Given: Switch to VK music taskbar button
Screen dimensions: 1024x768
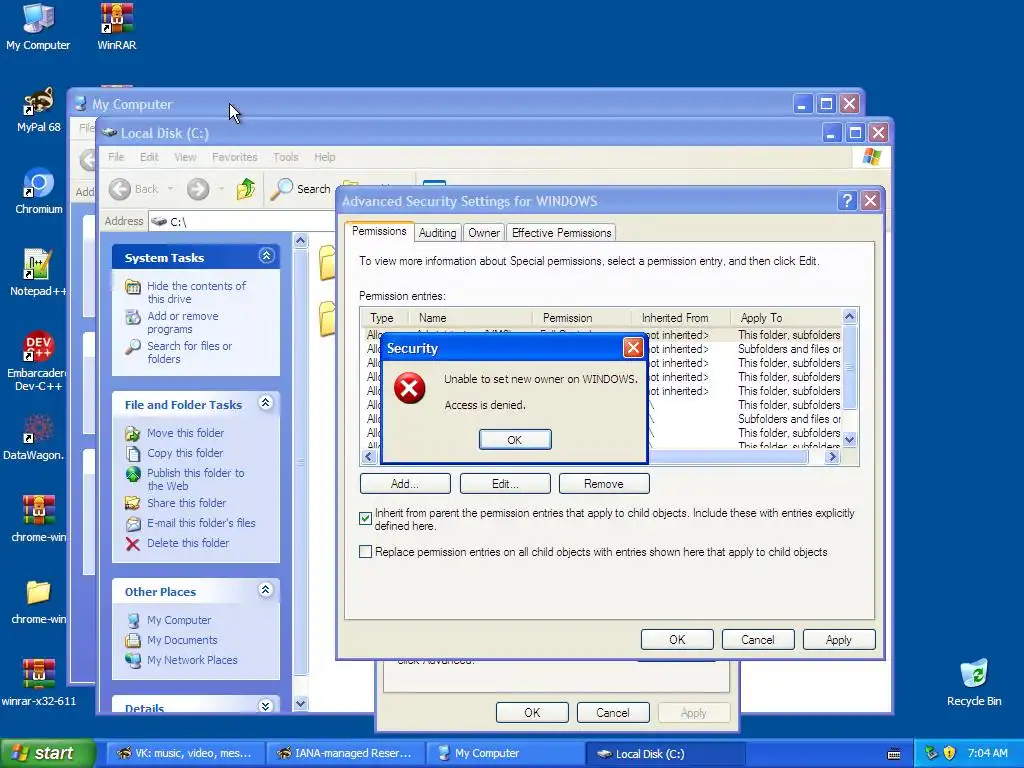Looking at the screenshot, I should (184, 753).
